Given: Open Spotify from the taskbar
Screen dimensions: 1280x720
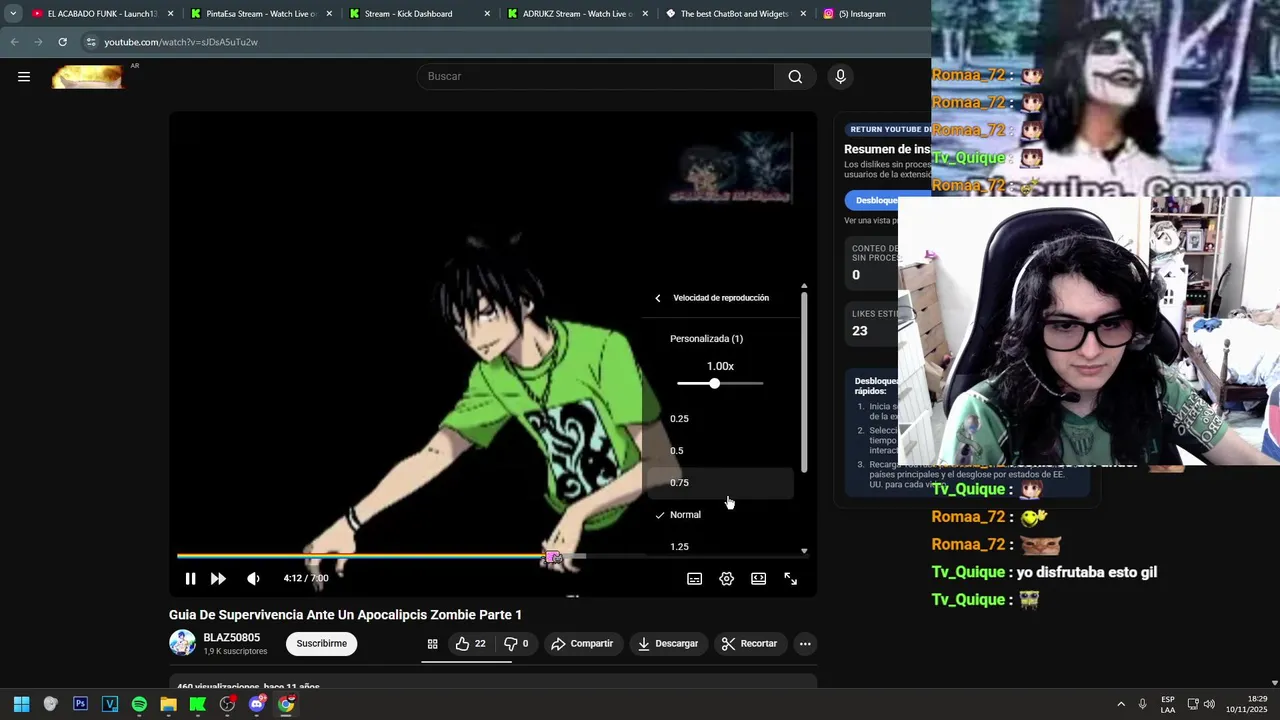Looking at the screenshot, I should point(139,704).
